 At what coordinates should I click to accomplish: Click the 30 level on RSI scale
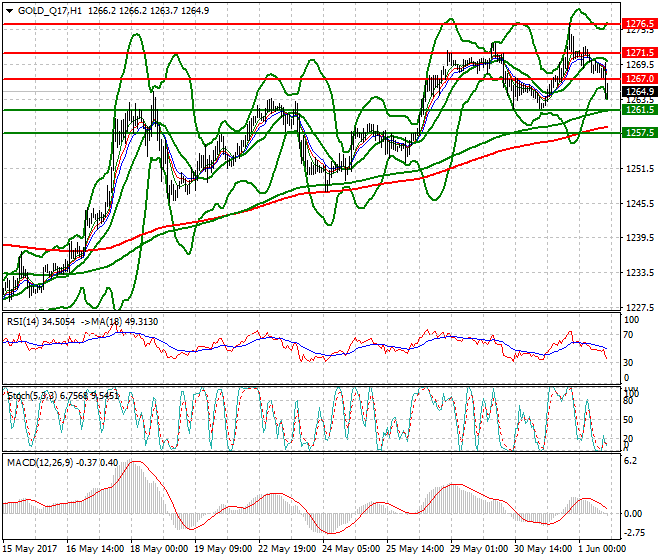coord(628,363)
